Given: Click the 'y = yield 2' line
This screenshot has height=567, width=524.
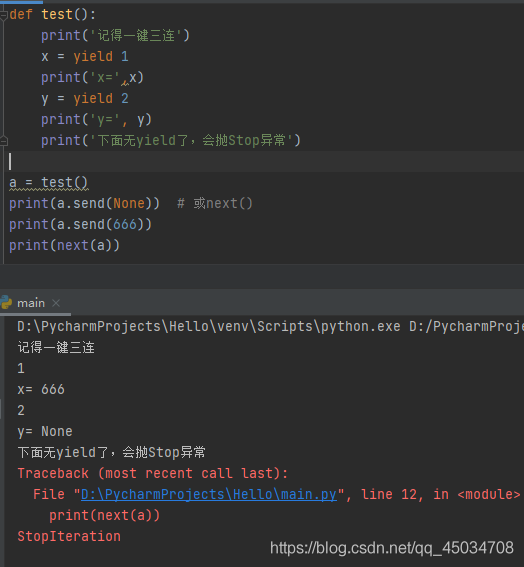Looking at the screenshot, I should [85, 98].
